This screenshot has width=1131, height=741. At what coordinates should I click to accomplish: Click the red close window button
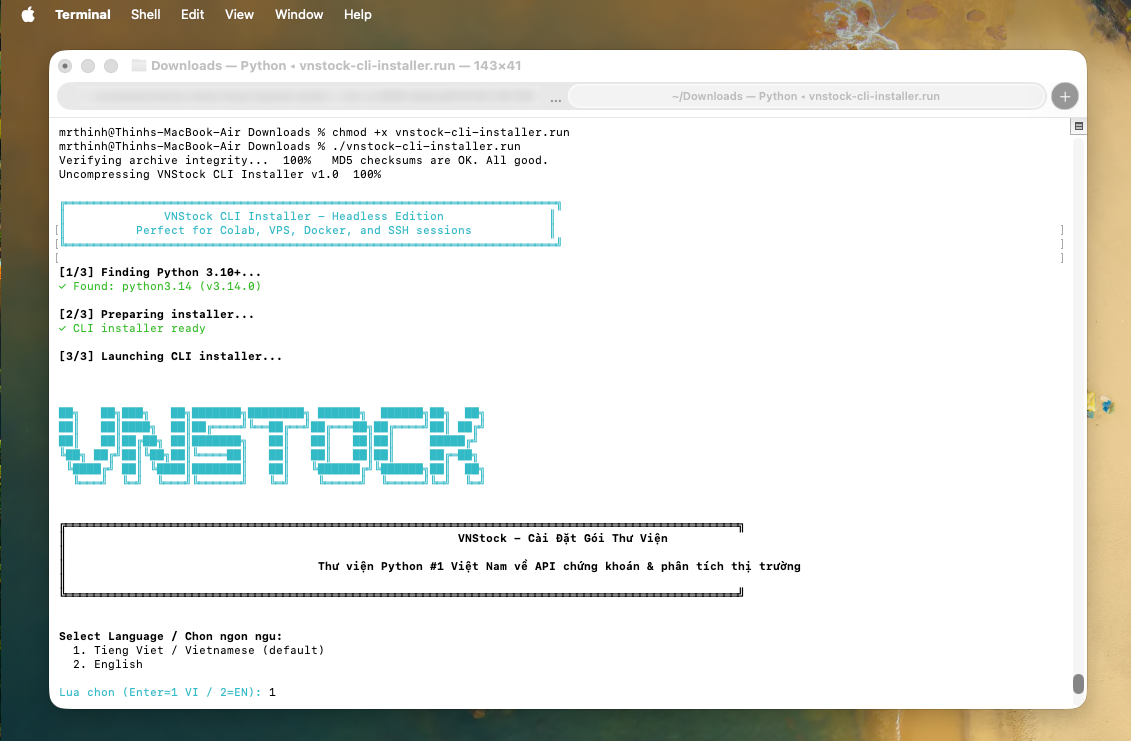point(65,66)
